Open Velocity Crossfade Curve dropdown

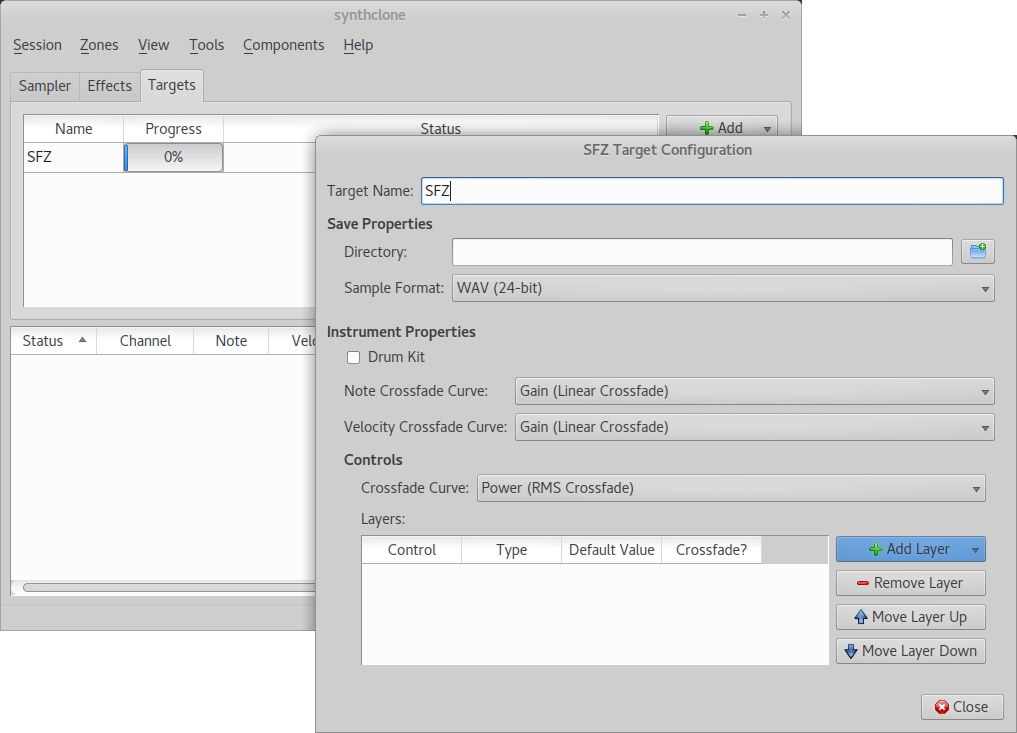click(x=754, y=427)
